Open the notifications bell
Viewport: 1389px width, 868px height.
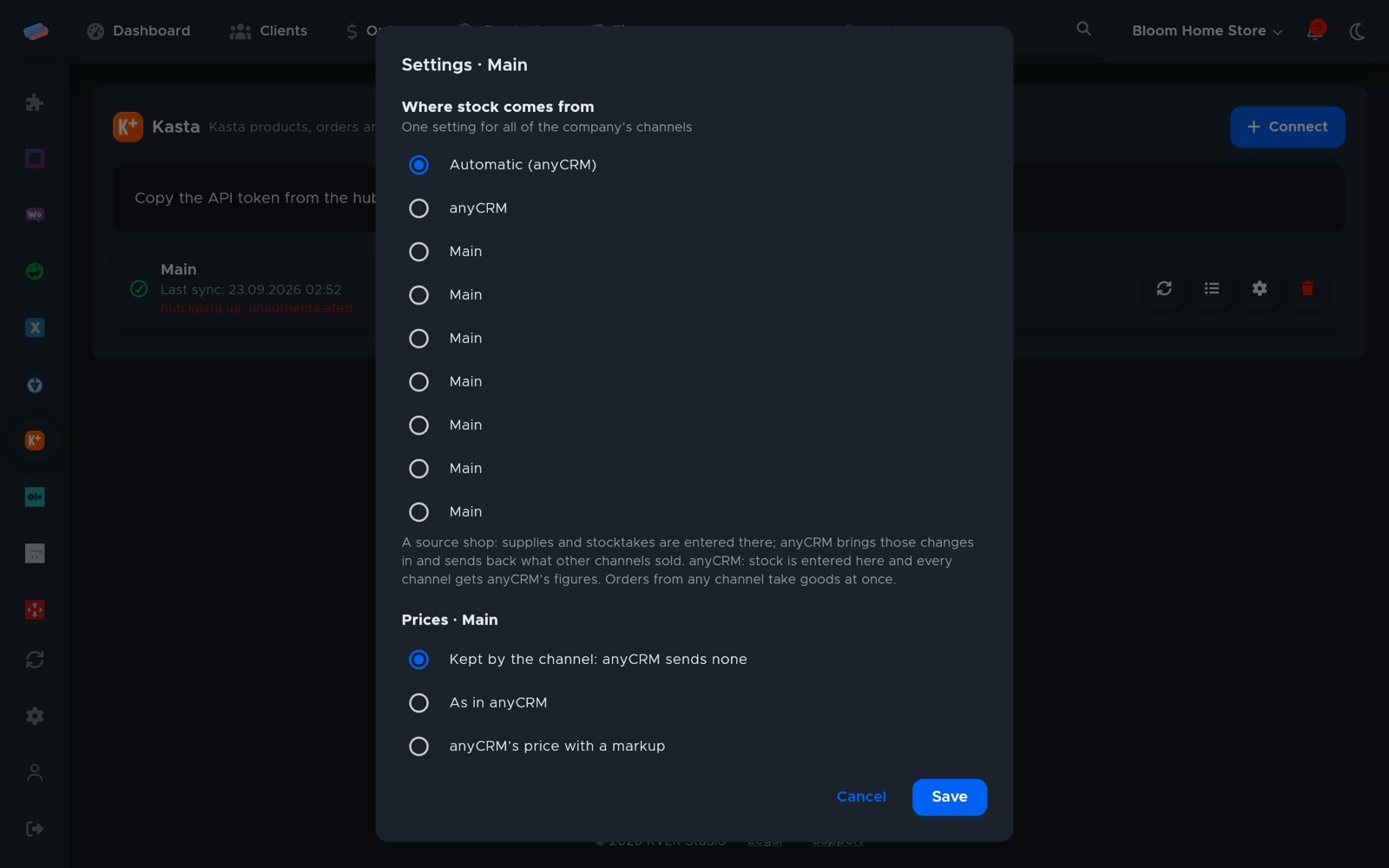tap(1315, 31)
